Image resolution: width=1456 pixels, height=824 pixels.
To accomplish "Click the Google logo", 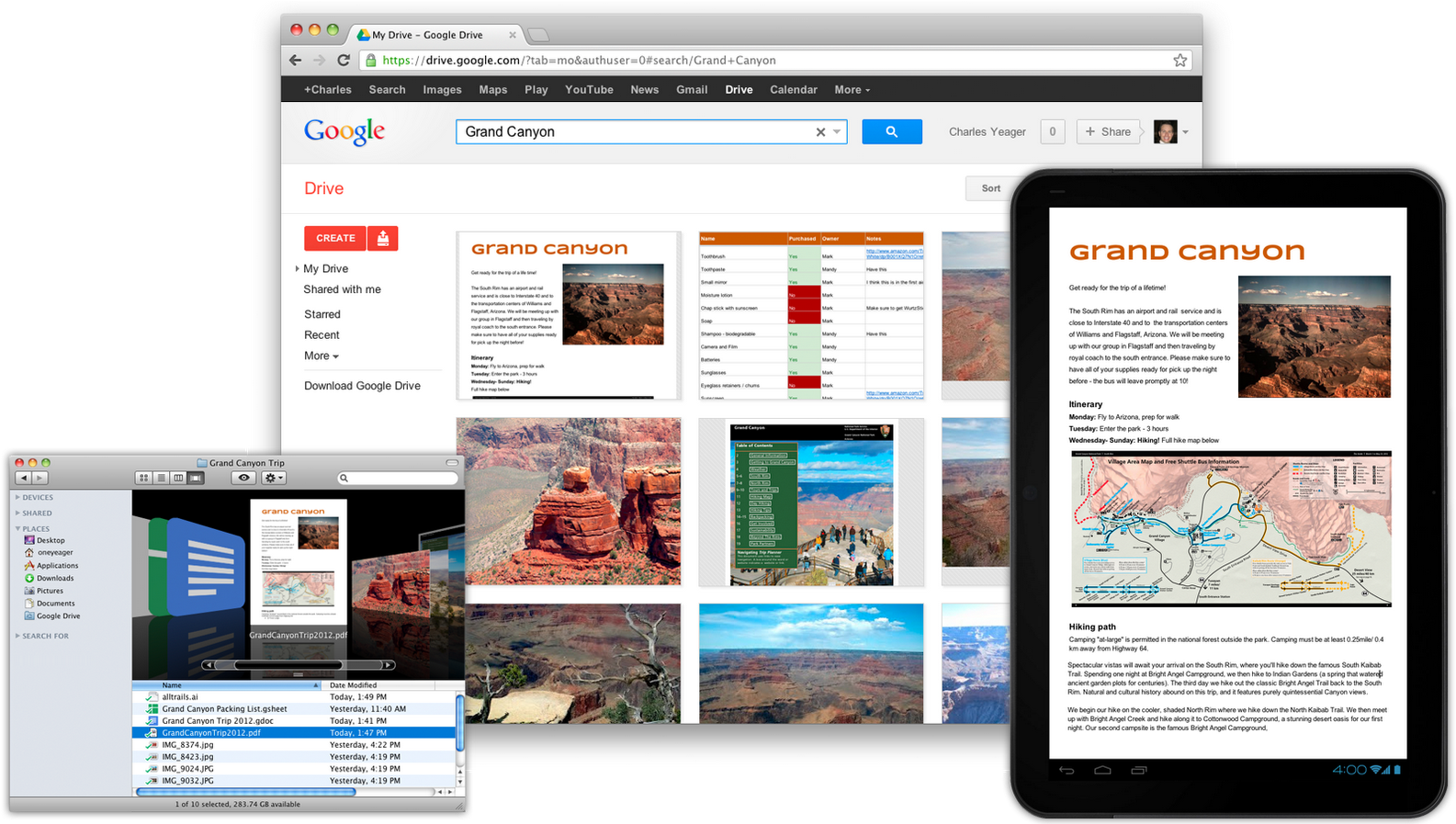I will point(344,131).
